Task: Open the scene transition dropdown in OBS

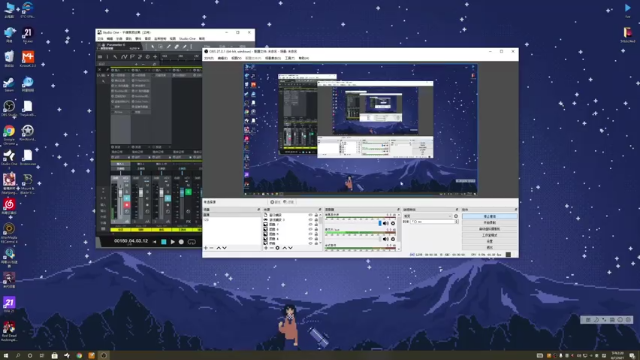Action: coord(427,216)
